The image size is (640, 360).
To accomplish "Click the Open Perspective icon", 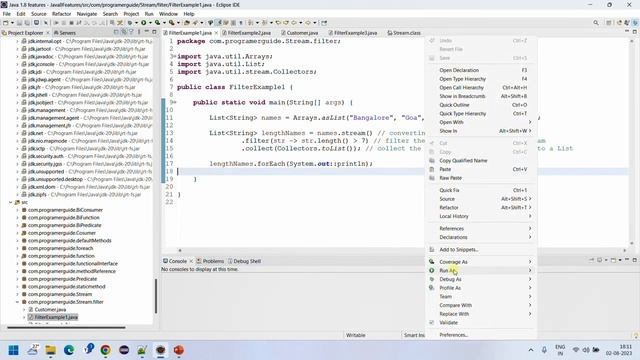I will pos(609,23).
